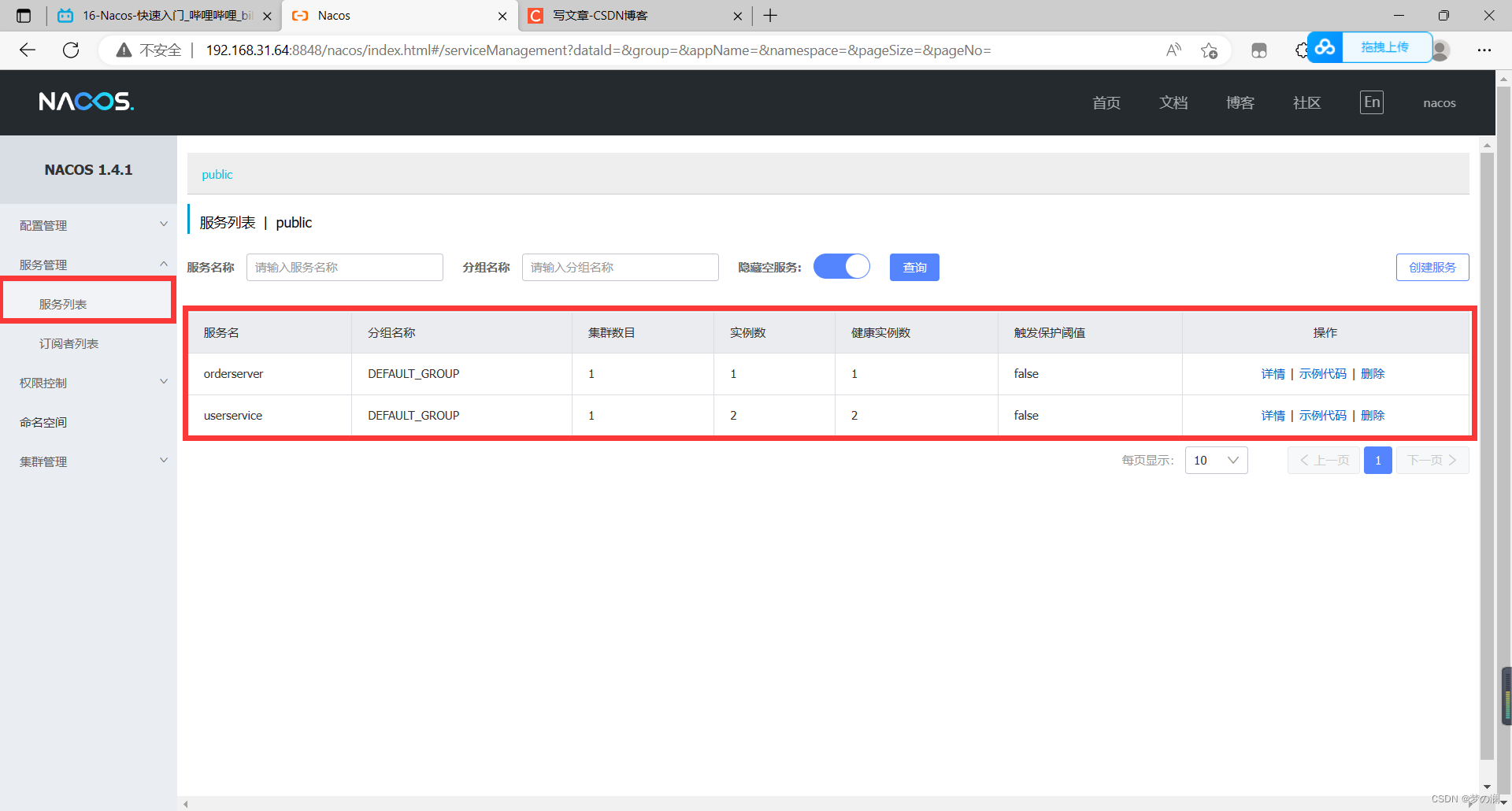This screenshot has height=811, width=1512.
Task: Click 删除 for userservice
Action: click(1373, 416)
